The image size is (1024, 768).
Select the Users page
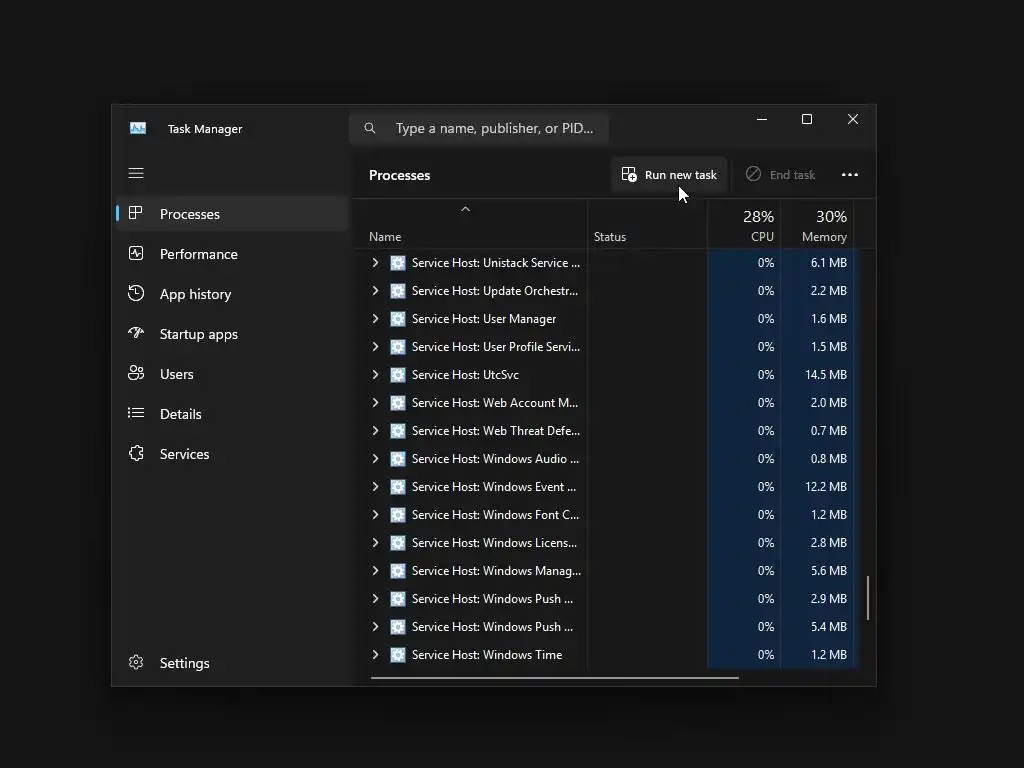click(232, 374)
